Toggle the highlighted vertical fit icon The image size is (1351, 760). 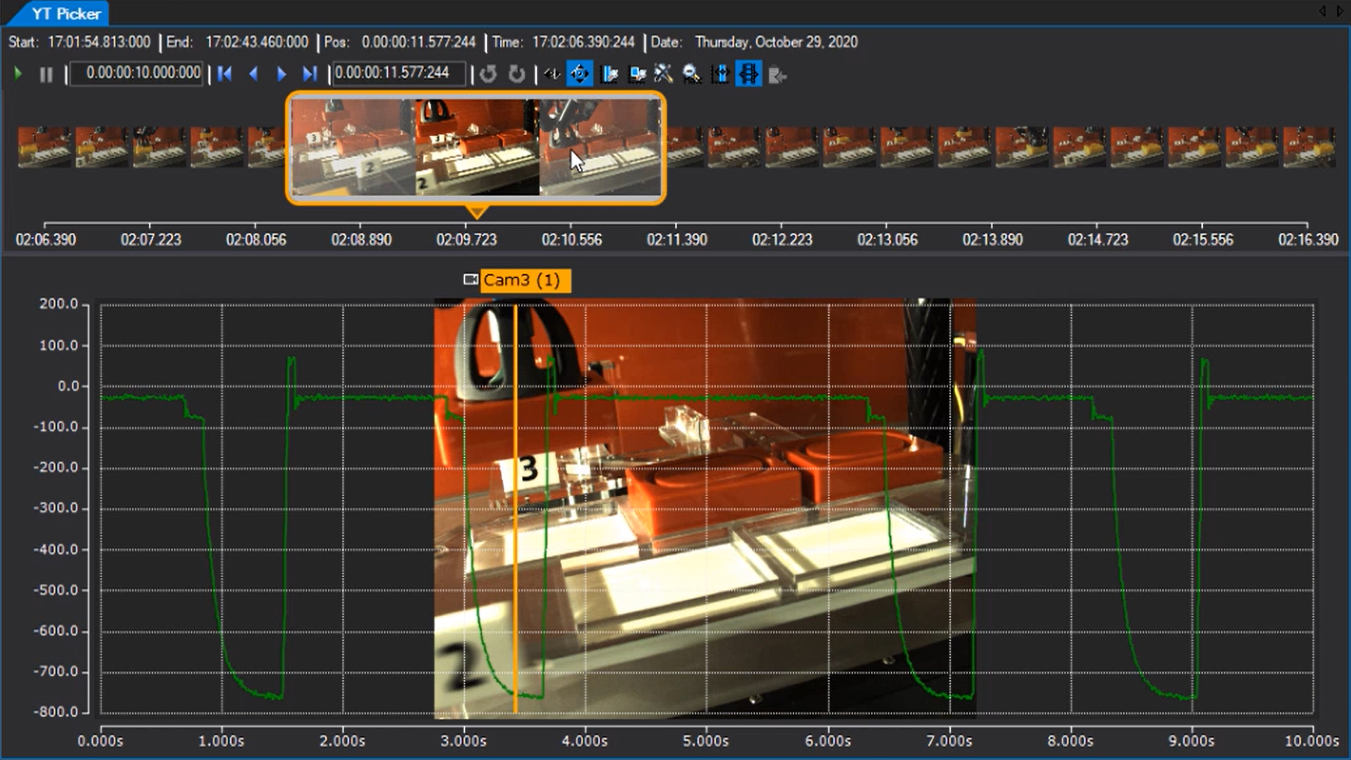(x=749, y=74)
